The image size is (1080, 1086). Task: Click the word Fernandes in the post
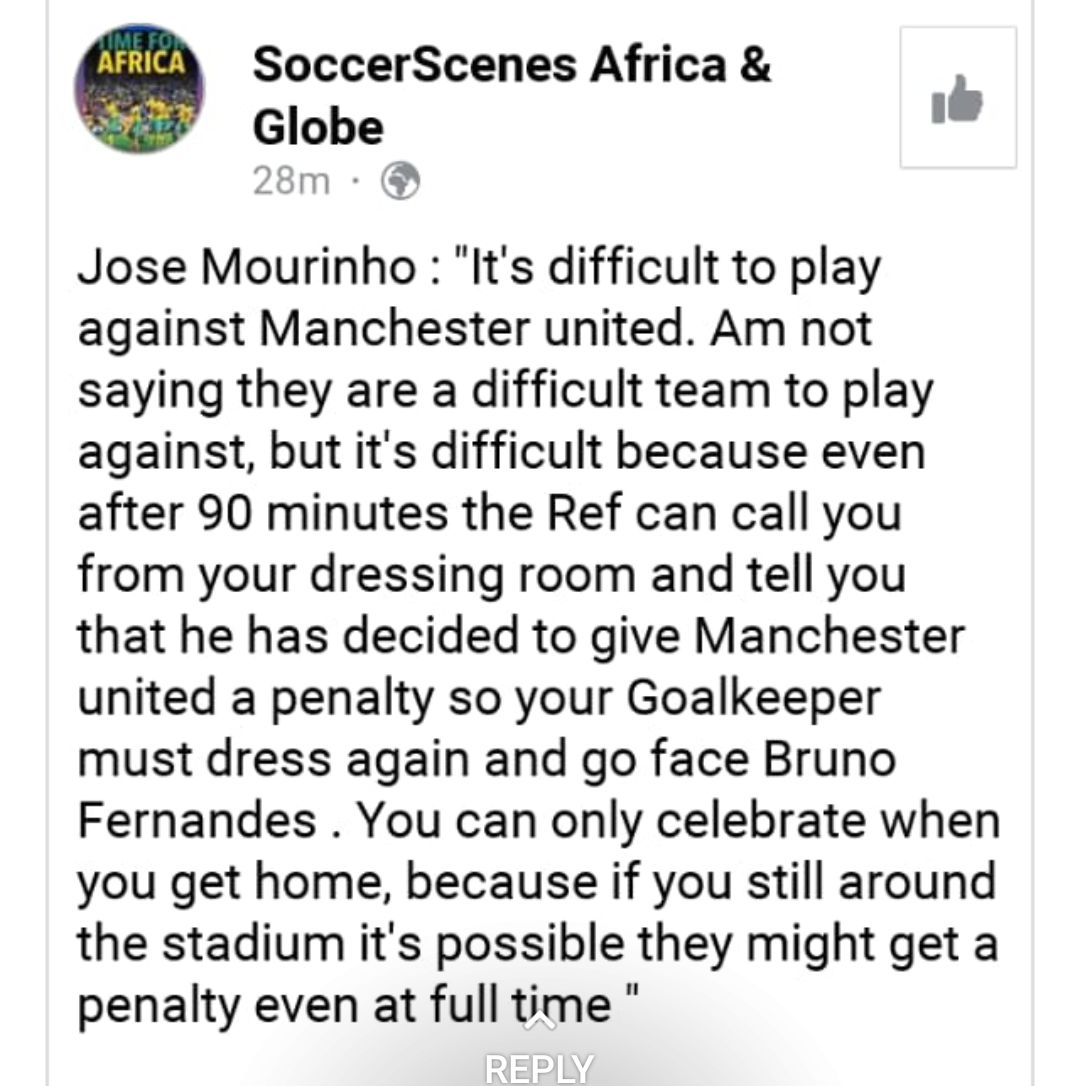[197, 821]
